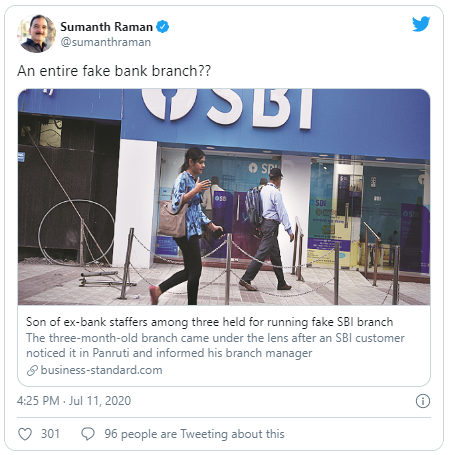Click the reply speech bubble icon

click(x=88, y=434)
